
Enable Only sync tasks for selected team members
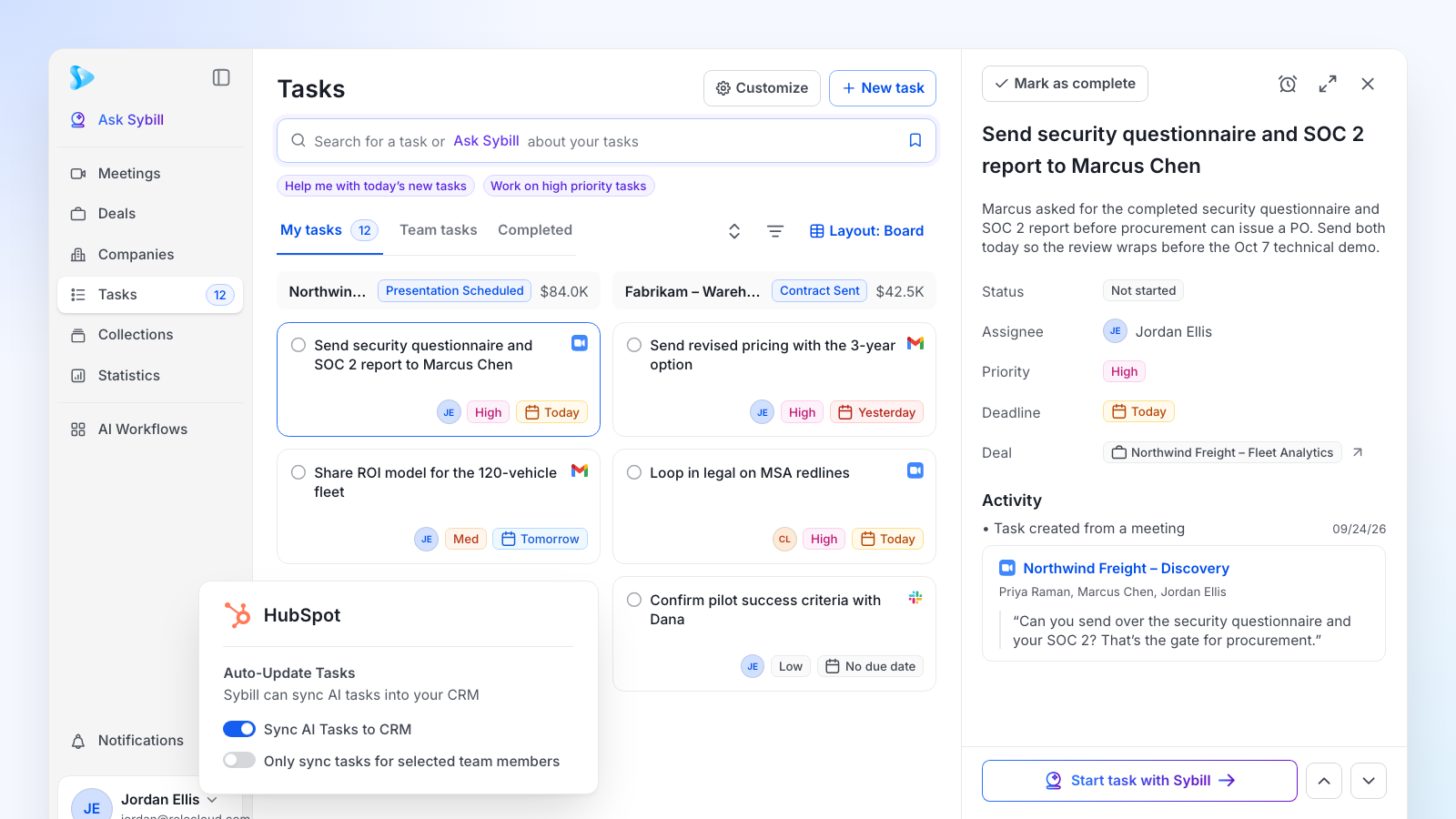(239, 761)
